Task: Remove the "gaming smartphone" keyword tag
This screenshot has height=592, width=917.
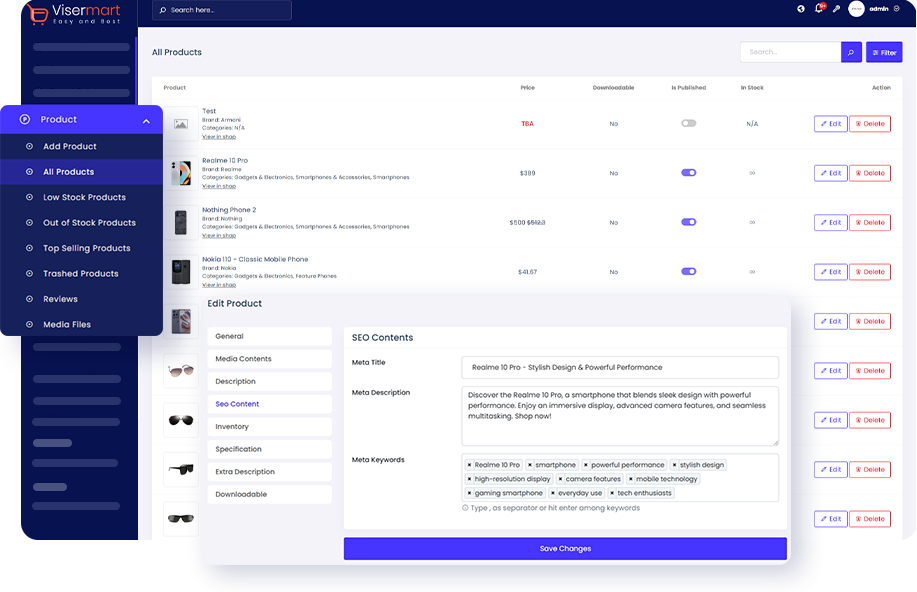Action: click(469, 493)
